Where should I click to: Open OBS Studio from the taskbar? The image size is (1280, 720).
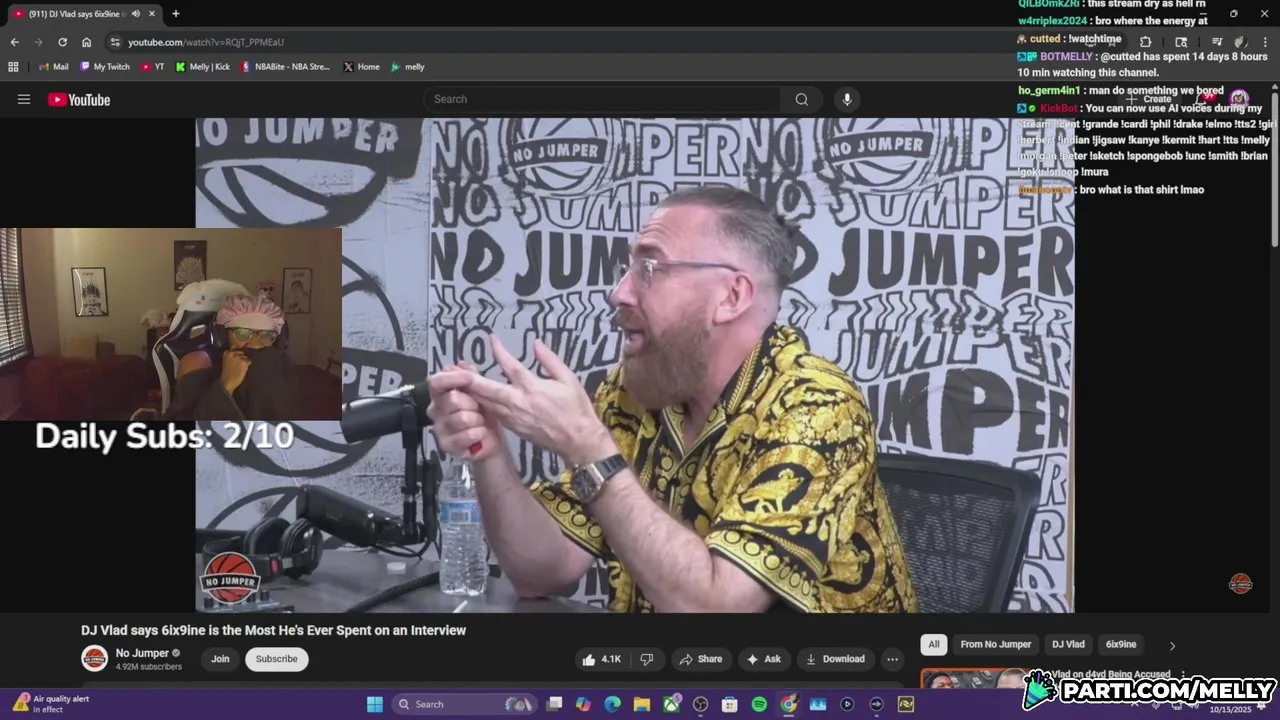(x=700, y=704)
